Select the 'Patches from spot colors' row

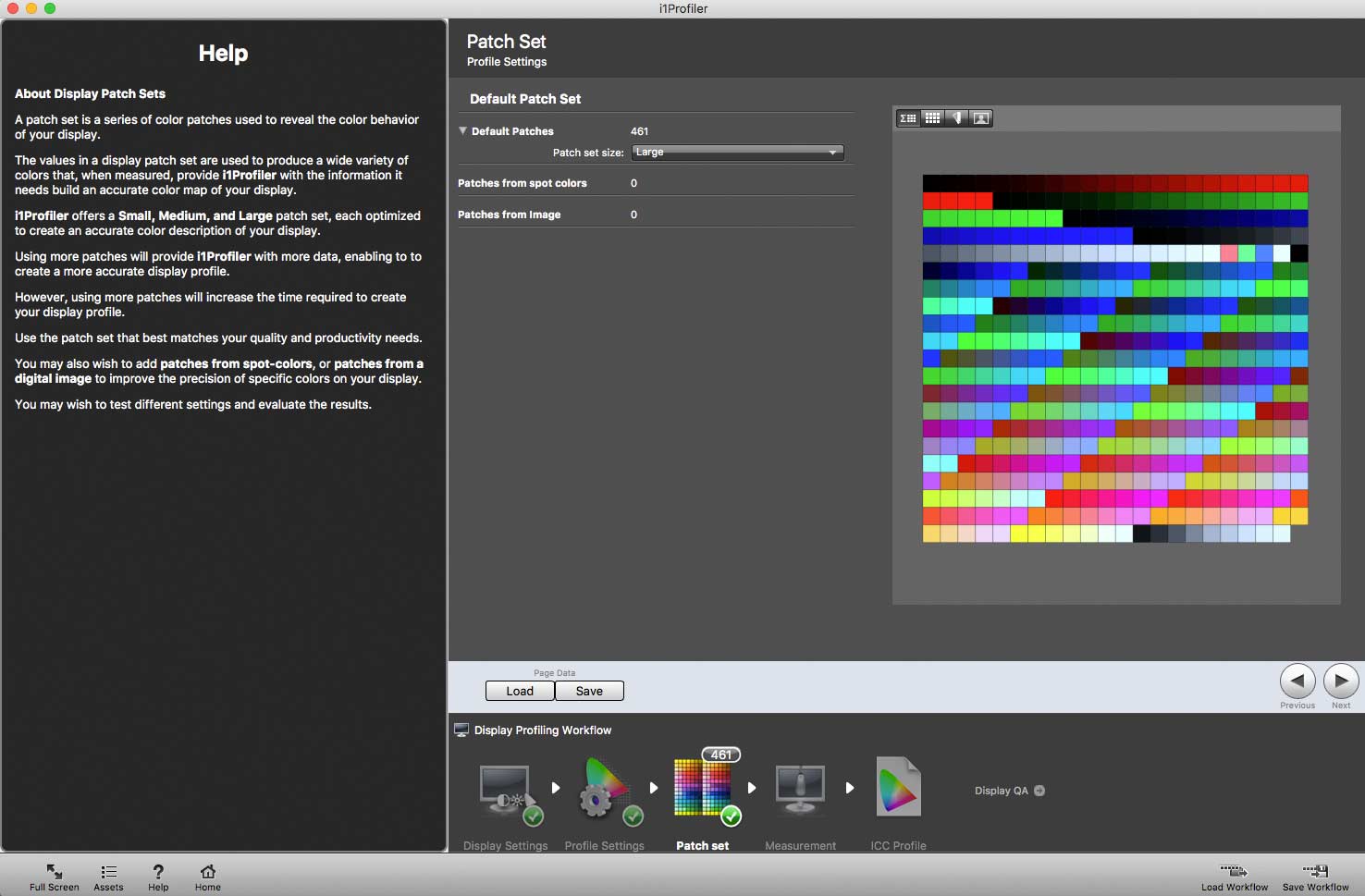pyautogui.click(x=656, y=183)
